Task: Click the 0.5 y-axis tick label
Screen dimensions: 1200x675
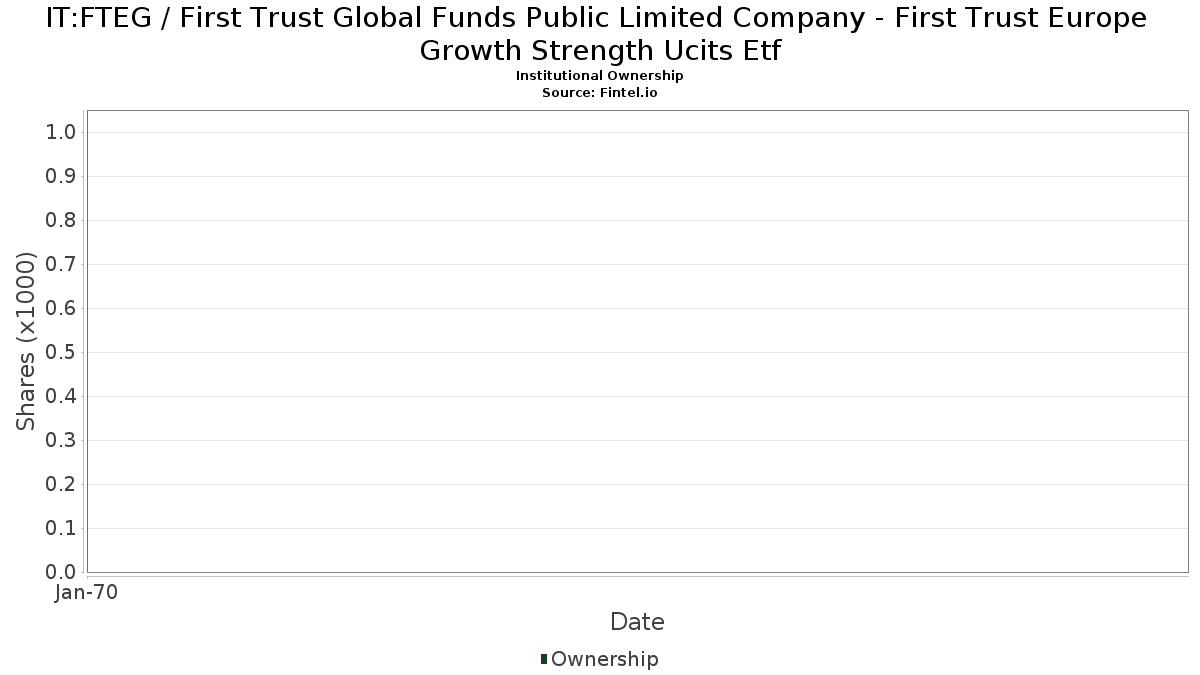Action: (x=63, y=353)
